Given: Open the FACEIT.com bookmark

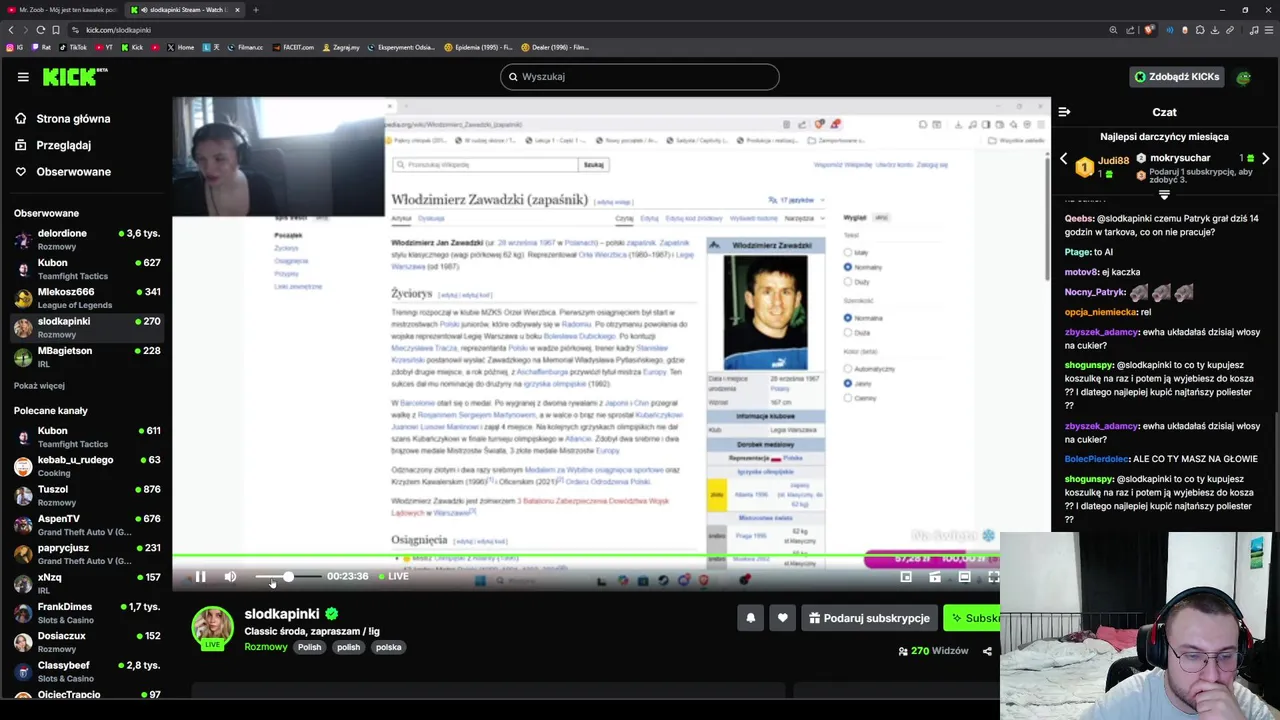Looking at the screenshot, I should pos(292,47).
